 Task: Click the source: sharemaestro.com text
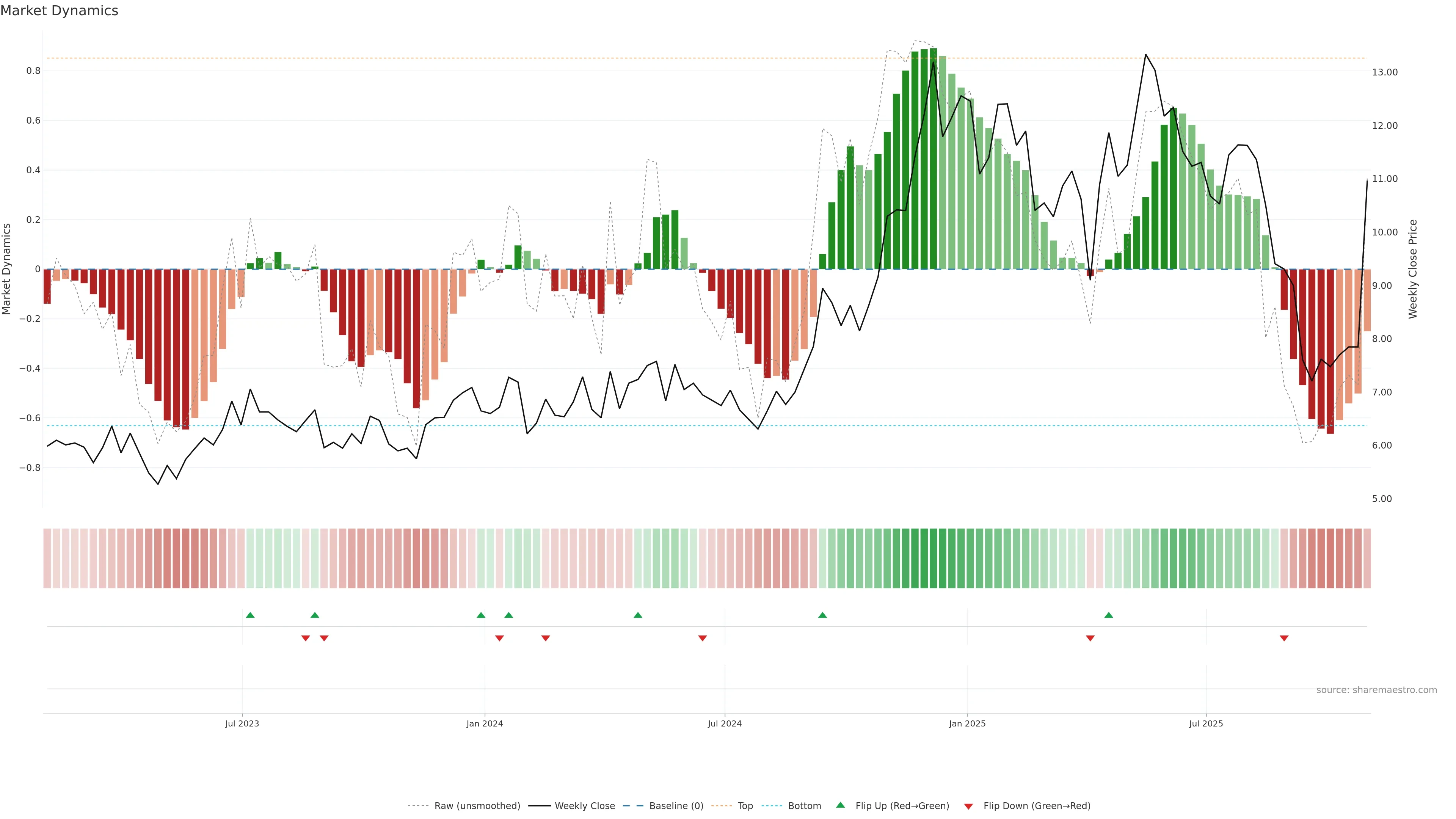1376,690
